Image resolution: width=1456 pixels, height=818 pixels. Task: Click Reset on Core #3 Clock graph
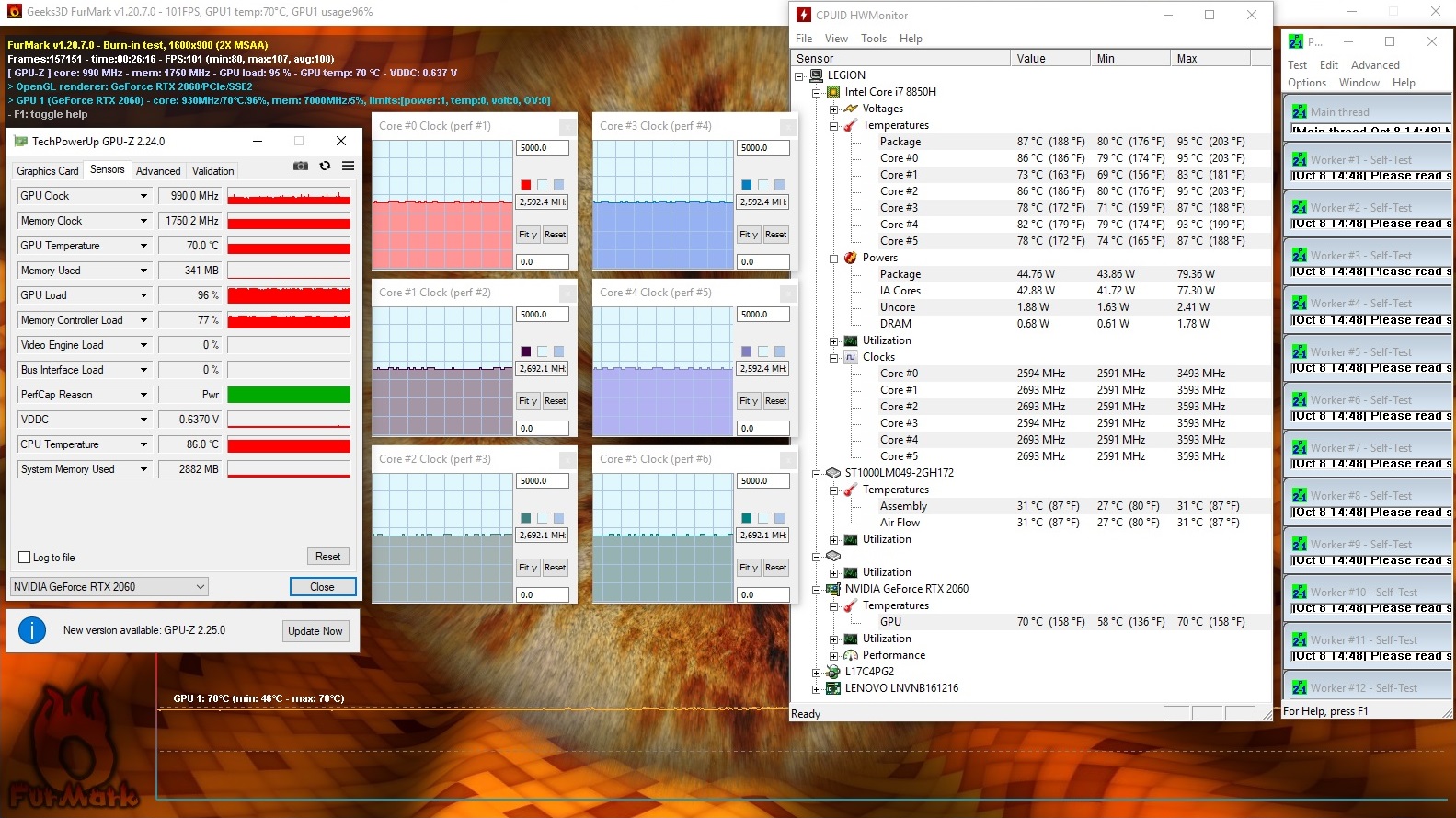[775, 235]
